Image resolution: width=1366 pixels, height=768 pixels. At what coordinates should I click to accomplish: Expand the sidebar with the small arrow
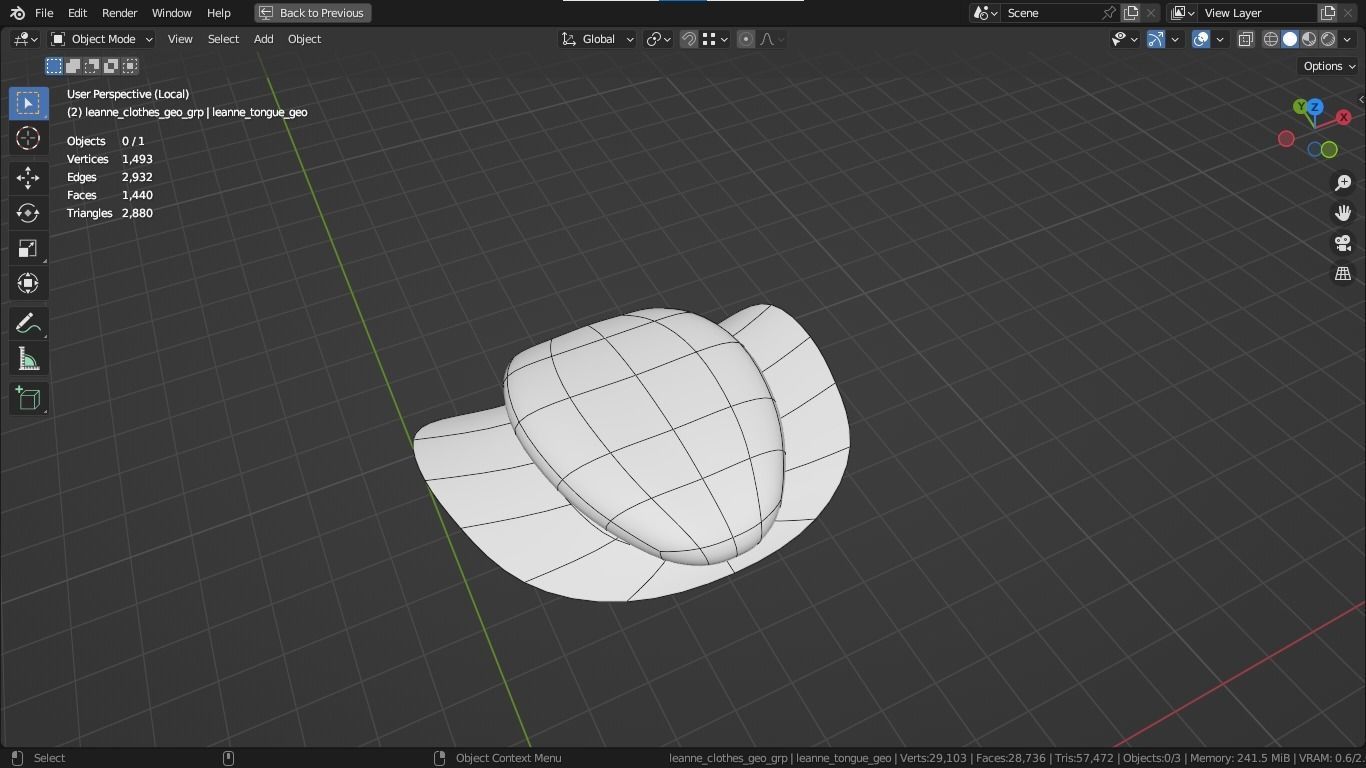(1361, 99)
